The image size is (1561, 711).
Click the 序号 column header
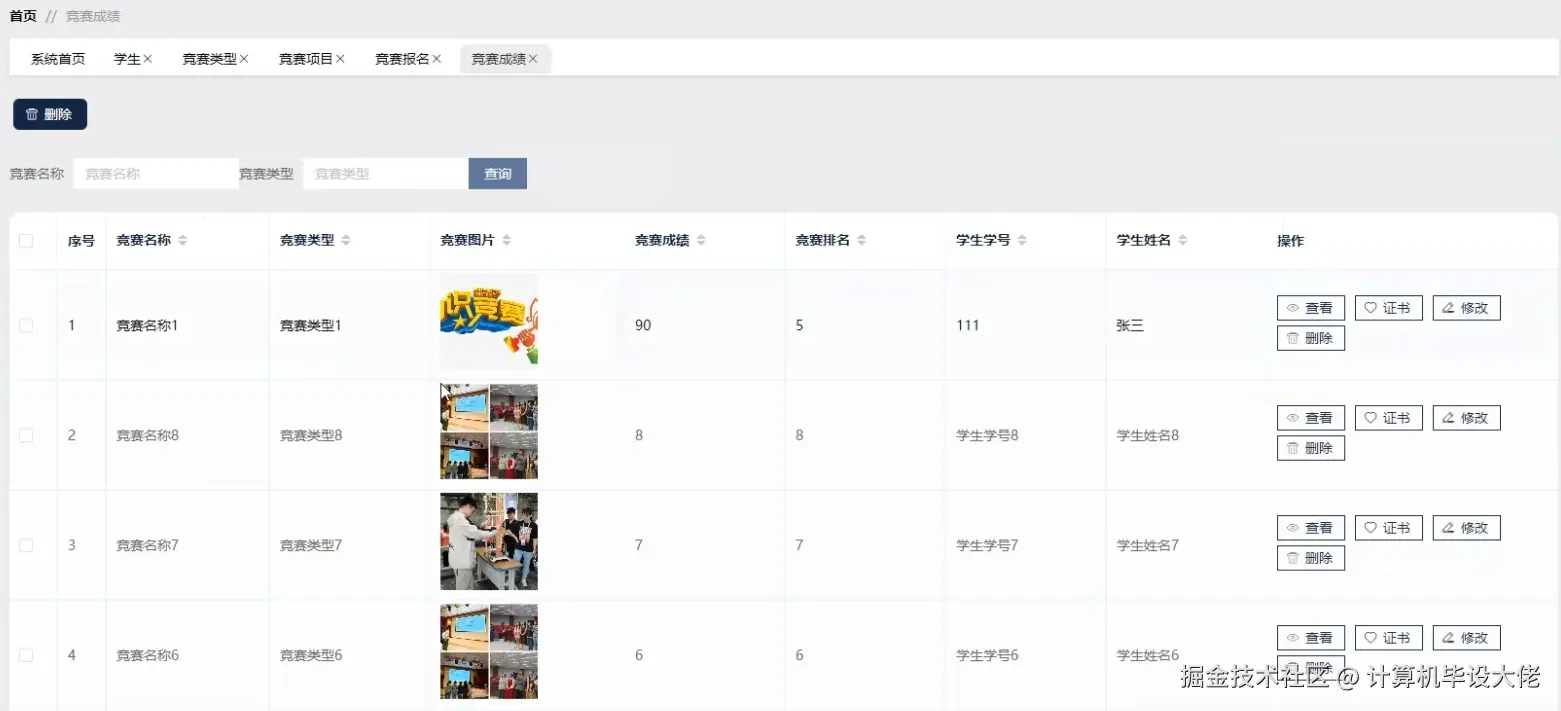[x=81, y=241]
